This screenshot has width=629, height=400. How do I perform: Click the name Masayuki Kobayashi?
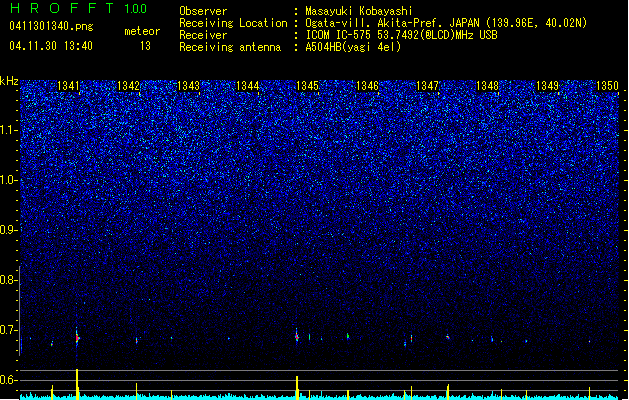point(359,11)
